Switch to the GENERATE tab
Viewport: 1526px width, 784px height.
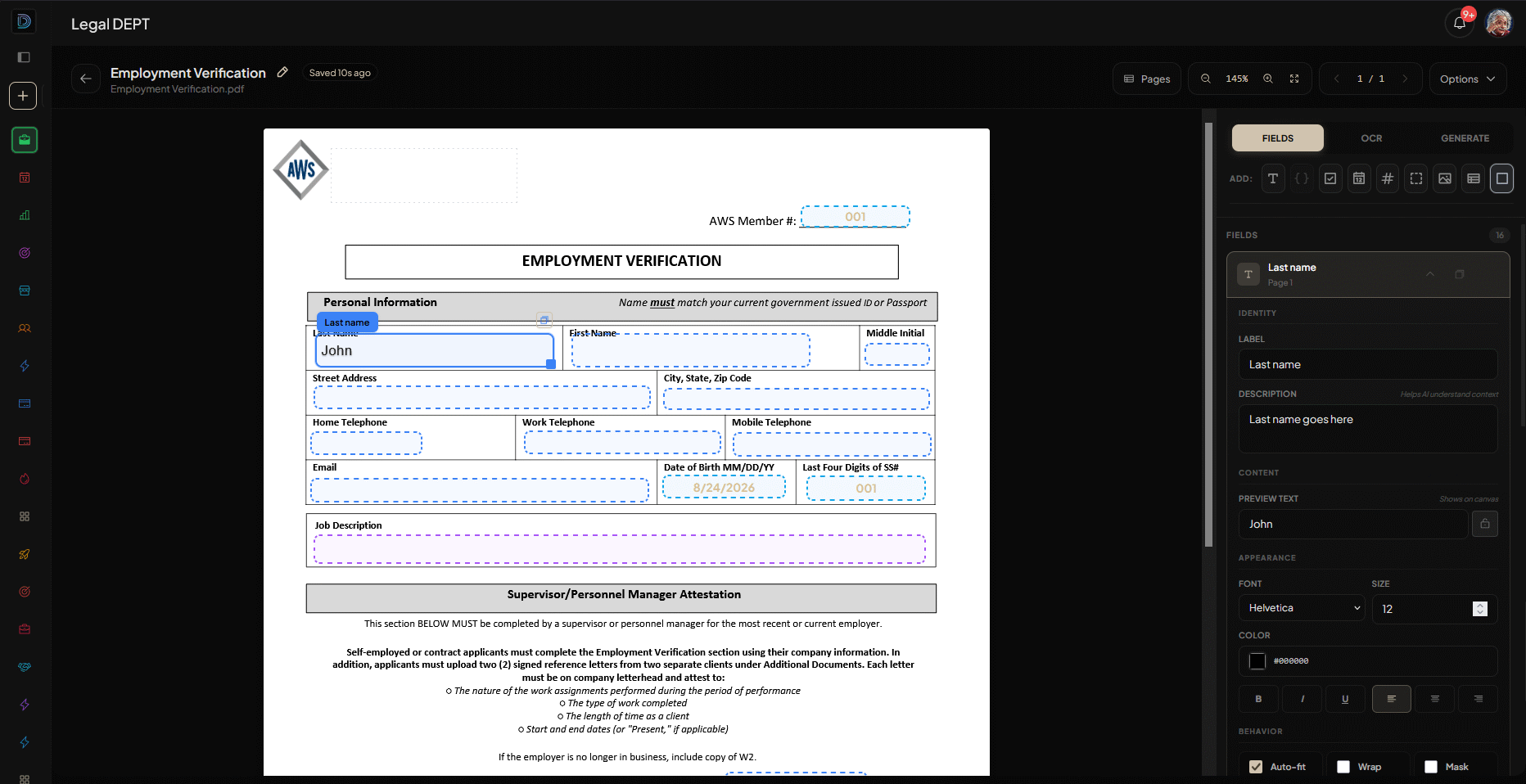pyautogui.click(x=1465, y=138)
